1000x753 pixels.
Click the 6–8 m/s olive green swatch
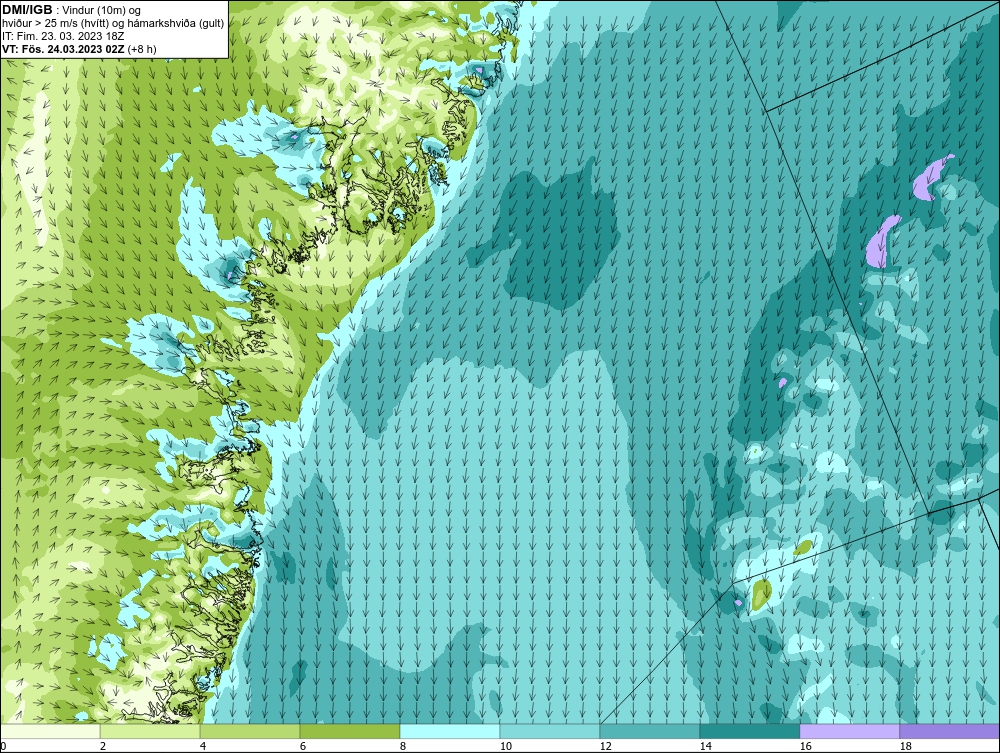350,731
